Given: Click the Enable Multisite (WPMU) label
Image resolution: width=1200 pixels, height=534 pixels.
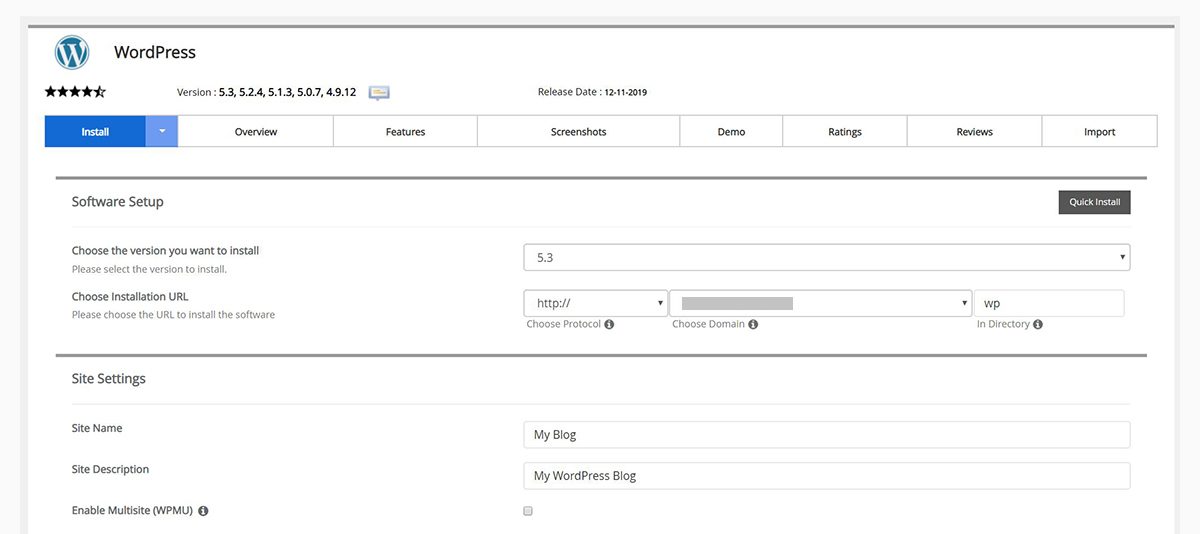Looking at the screenshot, I should (x=132, y=511).
